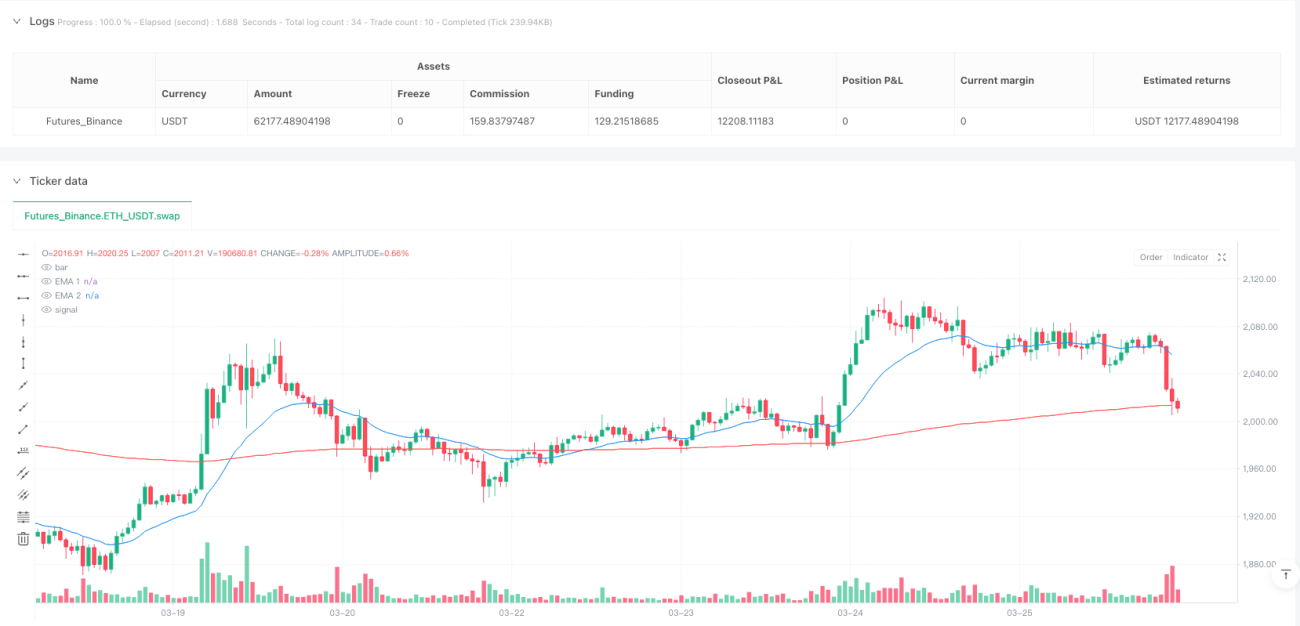The width and height of the screenshot is (1300, 626).
Task: Select the diagonal segment line tool
Action: (24, 428)
